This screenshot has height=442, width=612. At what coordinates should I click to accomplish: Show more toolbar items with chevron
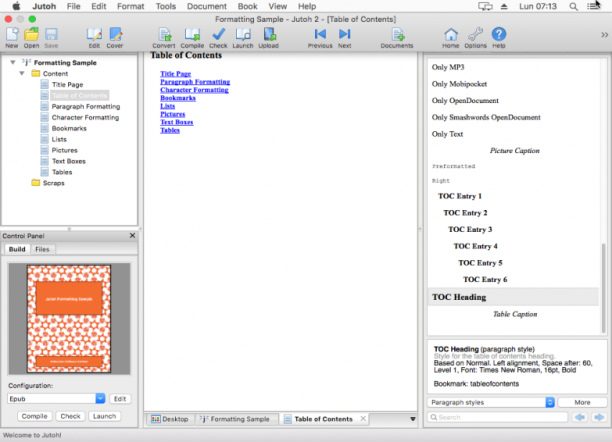pos(604,35)
